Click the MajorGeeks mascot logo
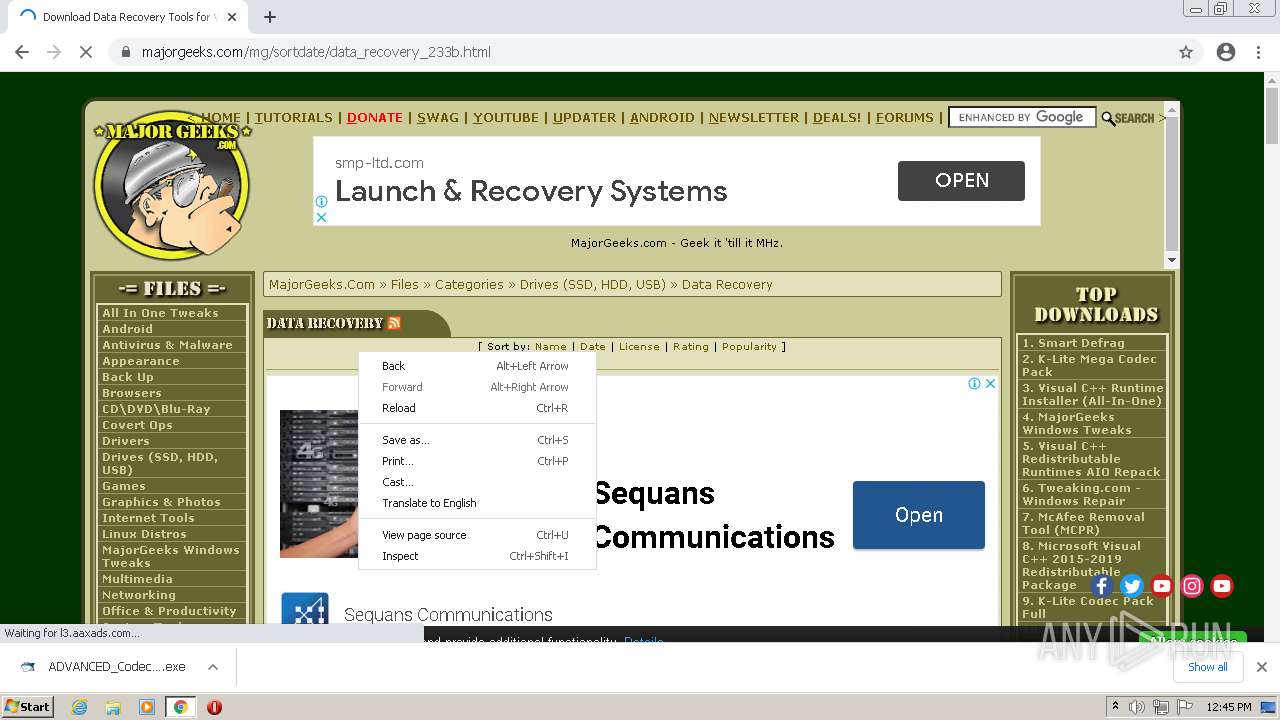Image resolution: width=1280 pixels, height=720 pixels. coord(172,185)
